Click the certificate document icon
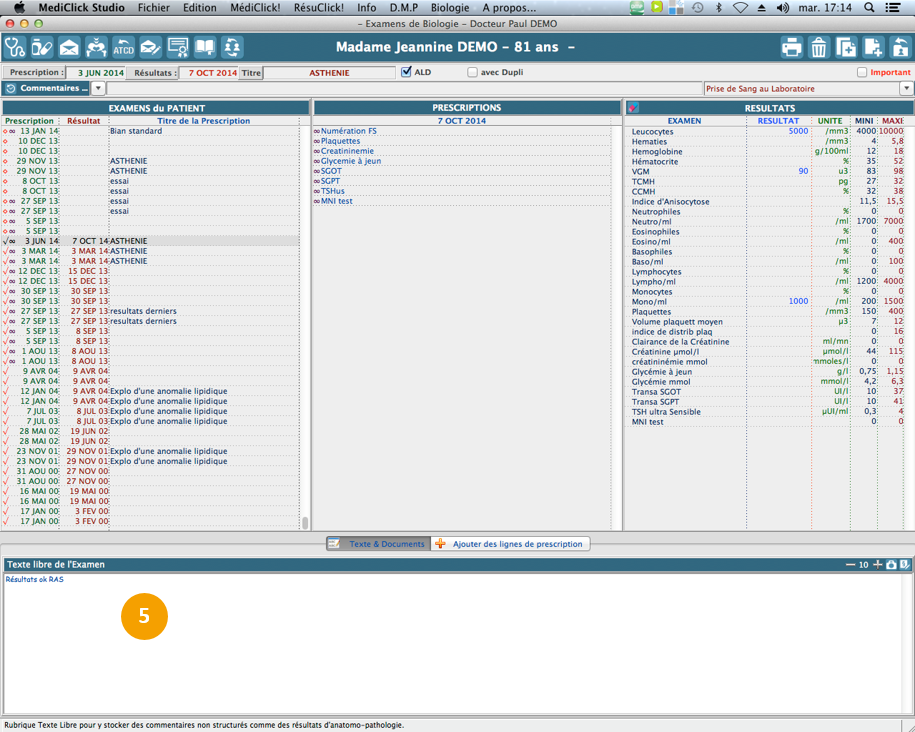The height and width of the screenshot is (732, 915). pyautogui.click(x=178, y=47)
